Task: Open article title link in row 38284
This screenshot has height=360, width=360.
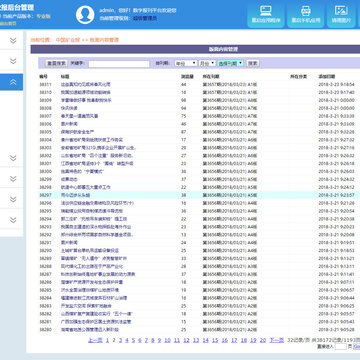Action: (94, 298)
